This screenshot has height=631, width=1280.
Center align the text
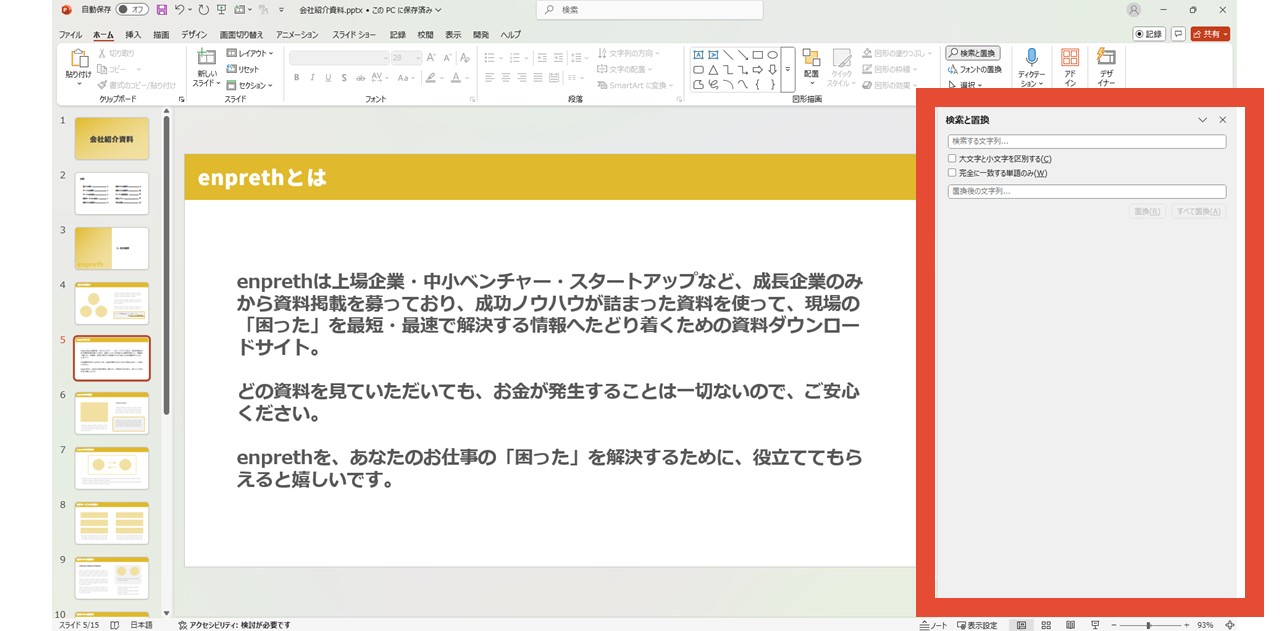pos(506,78)
